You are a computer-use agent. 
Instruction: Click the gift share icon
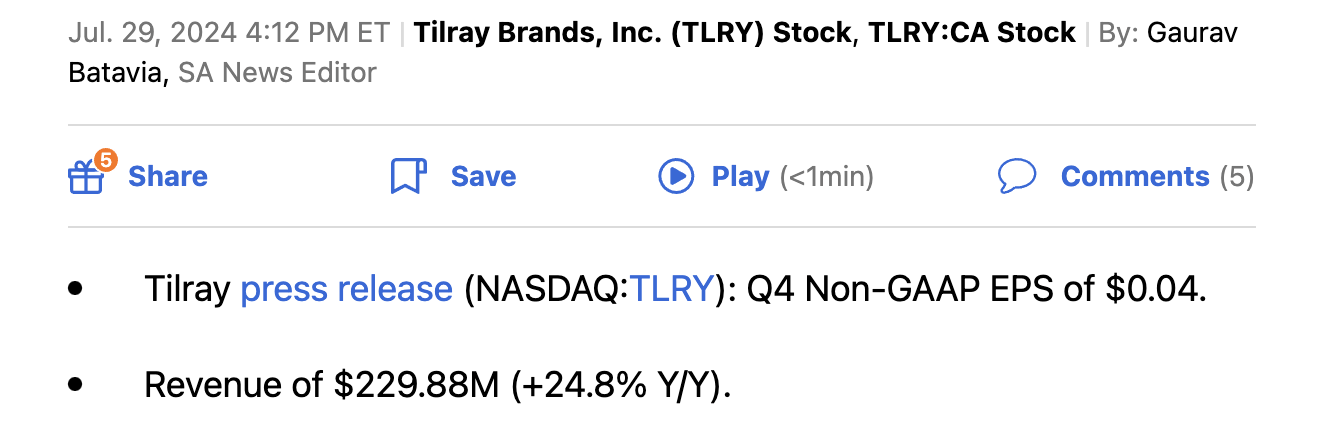pos(84,179)
